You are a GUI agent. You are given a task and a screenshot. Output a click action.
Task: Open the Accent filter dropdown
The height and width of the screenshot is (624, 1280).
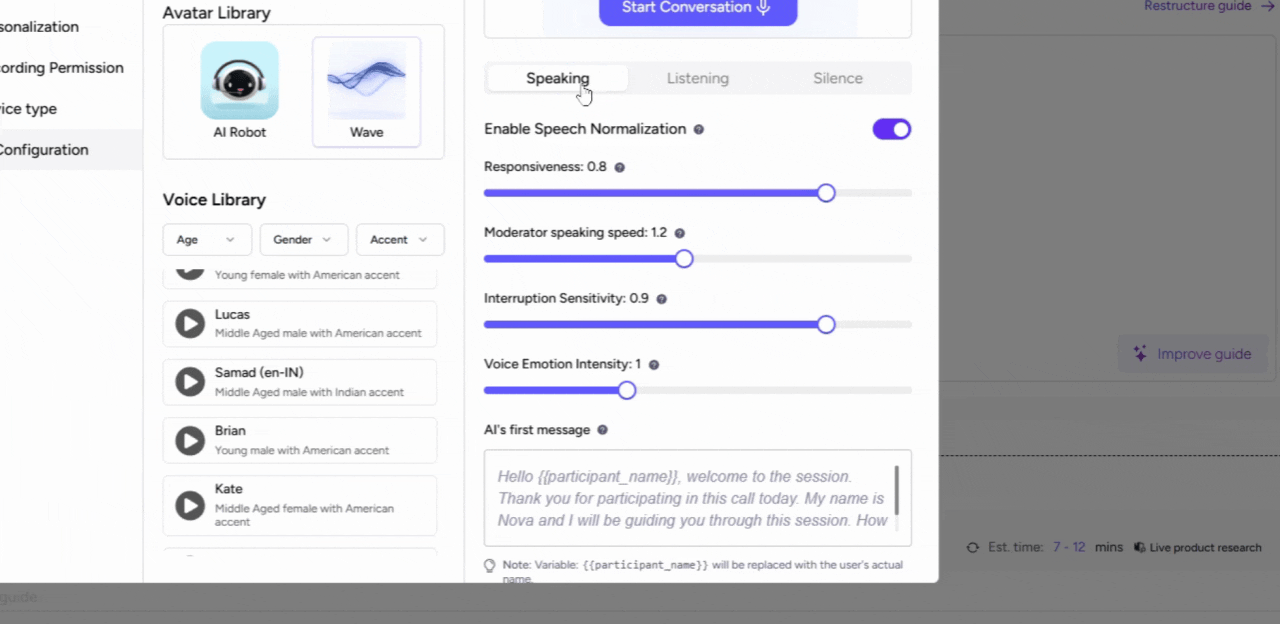[x=400, y=239]
